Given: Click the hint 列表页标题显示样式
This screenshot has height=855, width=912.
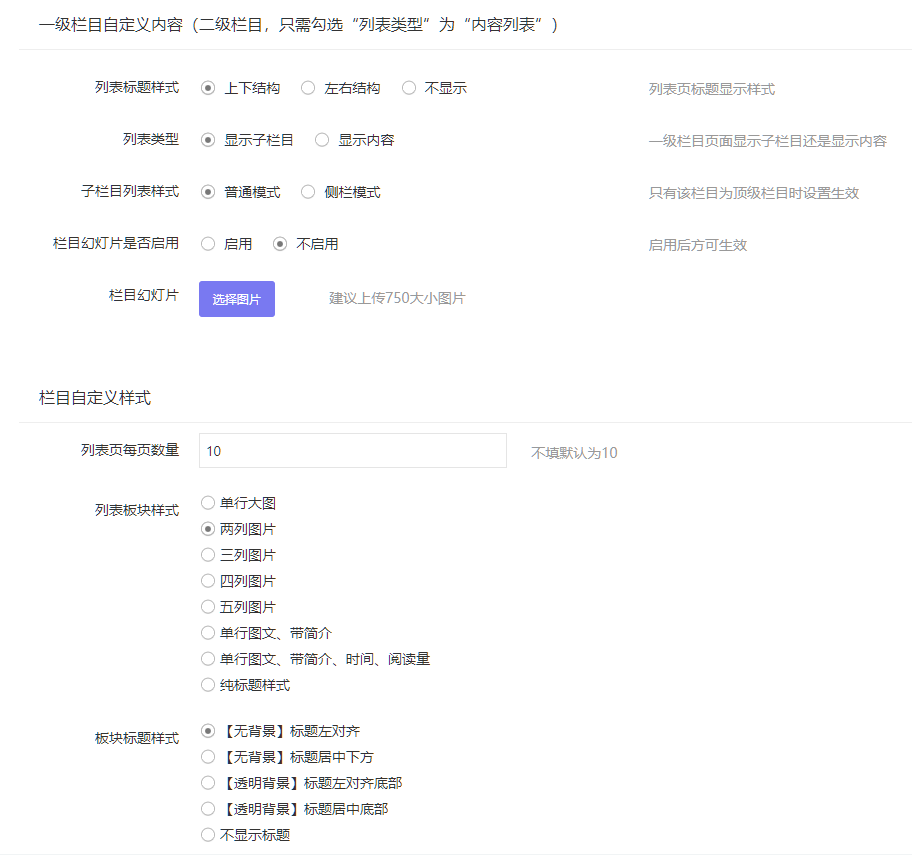Looking at the screenshot, I should click(711, 89).
